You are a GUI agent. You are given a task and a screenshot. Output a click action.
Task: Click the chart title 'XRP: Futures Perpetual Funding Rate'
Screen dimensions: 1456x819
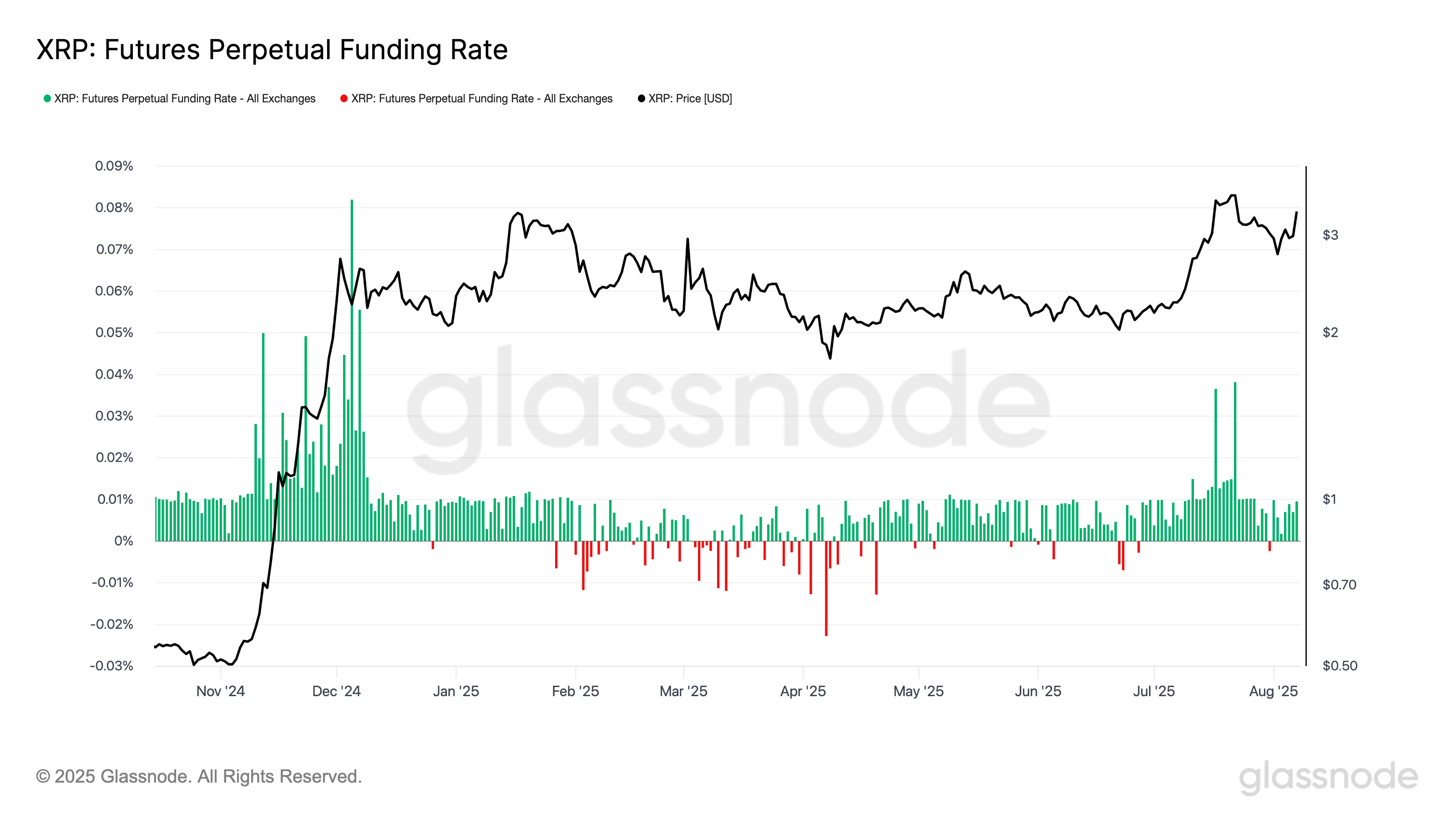click(272, 50)
